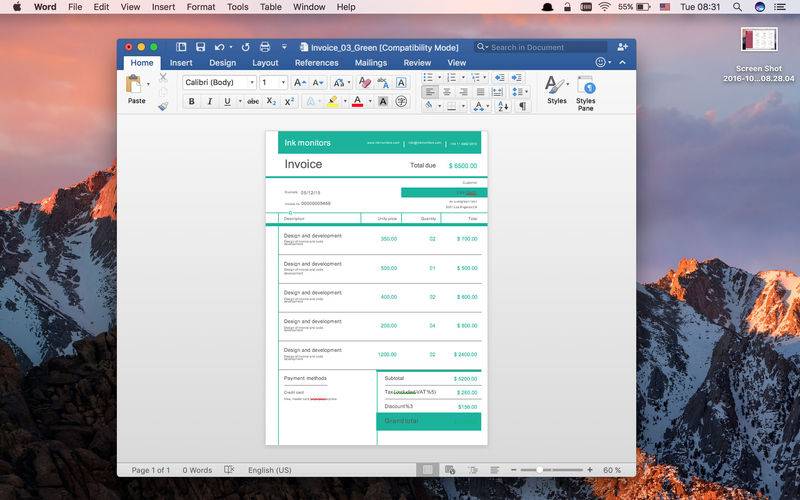The height and width of the screenshot is (500, 800).
Task: Switch to the References tab
Action: 316,63
